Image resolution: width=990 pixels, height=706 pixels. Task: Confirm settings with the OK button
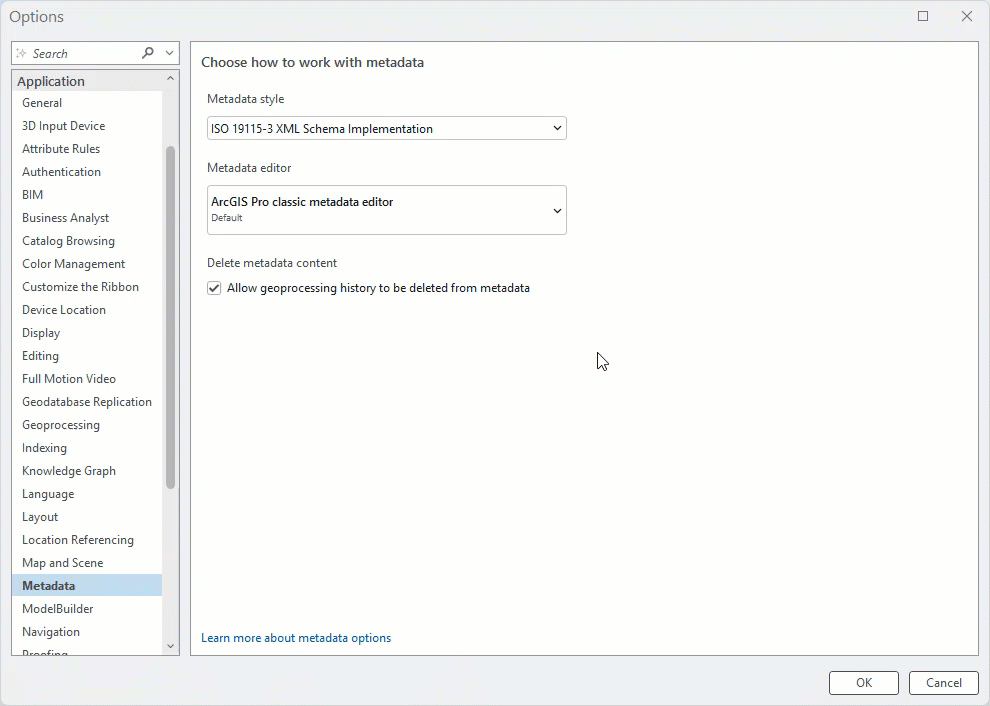tap(863, 682)
